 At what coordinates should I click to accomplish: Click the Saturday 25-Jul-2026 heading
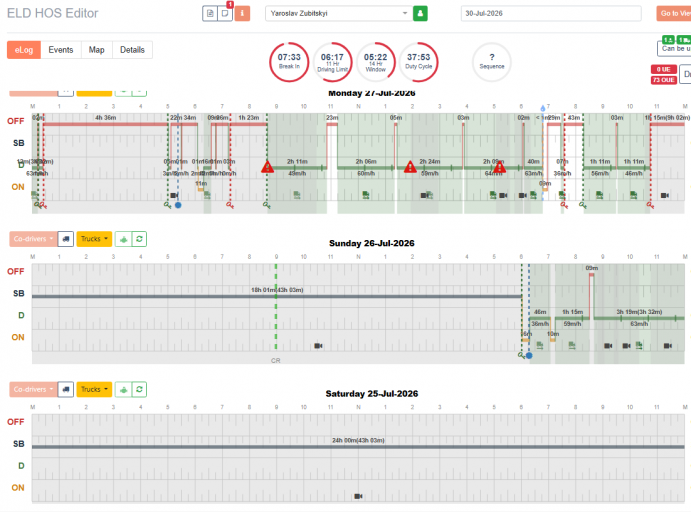click(x=372, y=393)
